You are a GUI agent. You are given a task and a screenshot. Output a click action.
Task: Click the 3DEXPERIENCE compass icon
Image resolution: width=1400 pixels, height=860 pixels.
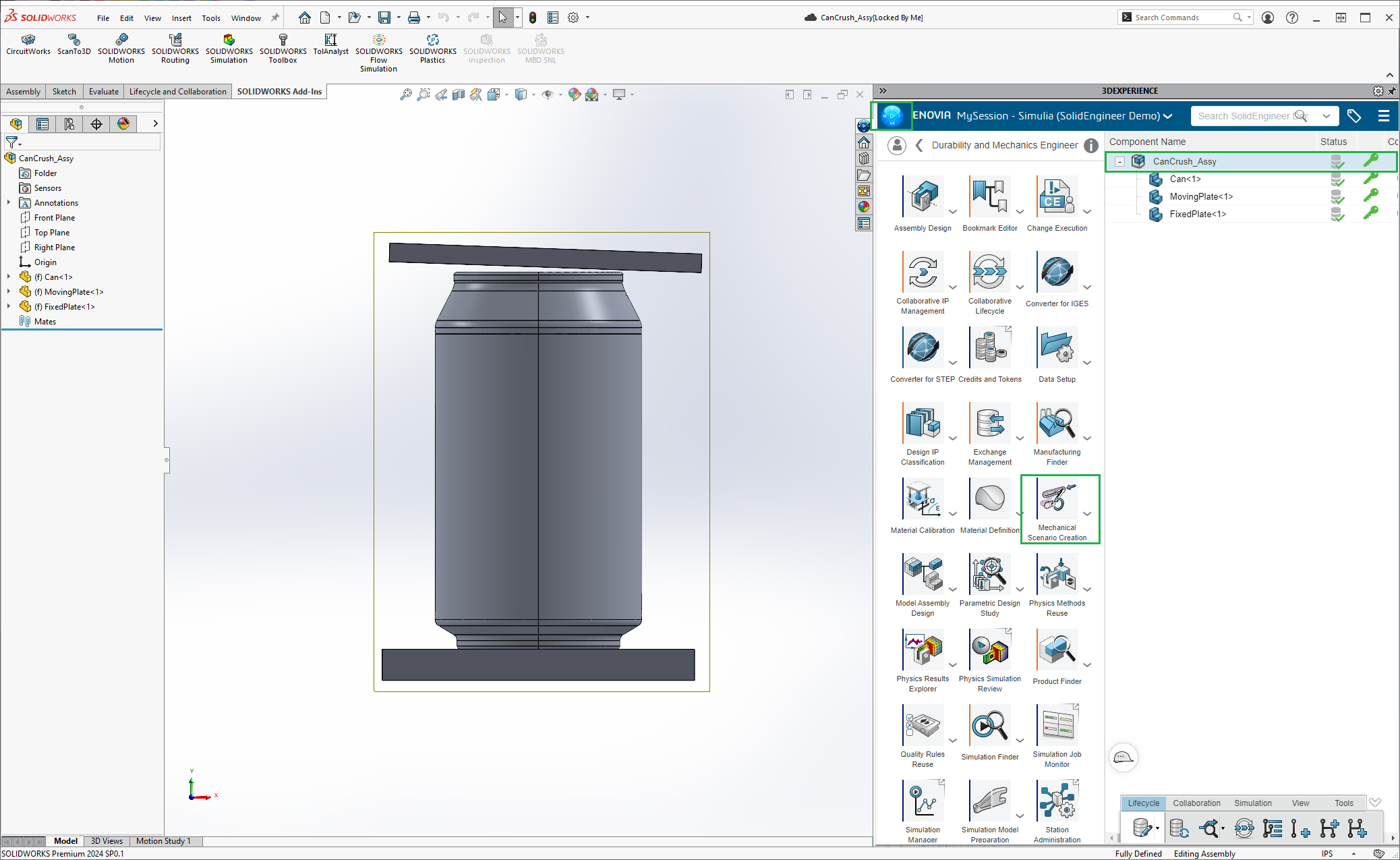pyautogui.click(x=892, y=116)
